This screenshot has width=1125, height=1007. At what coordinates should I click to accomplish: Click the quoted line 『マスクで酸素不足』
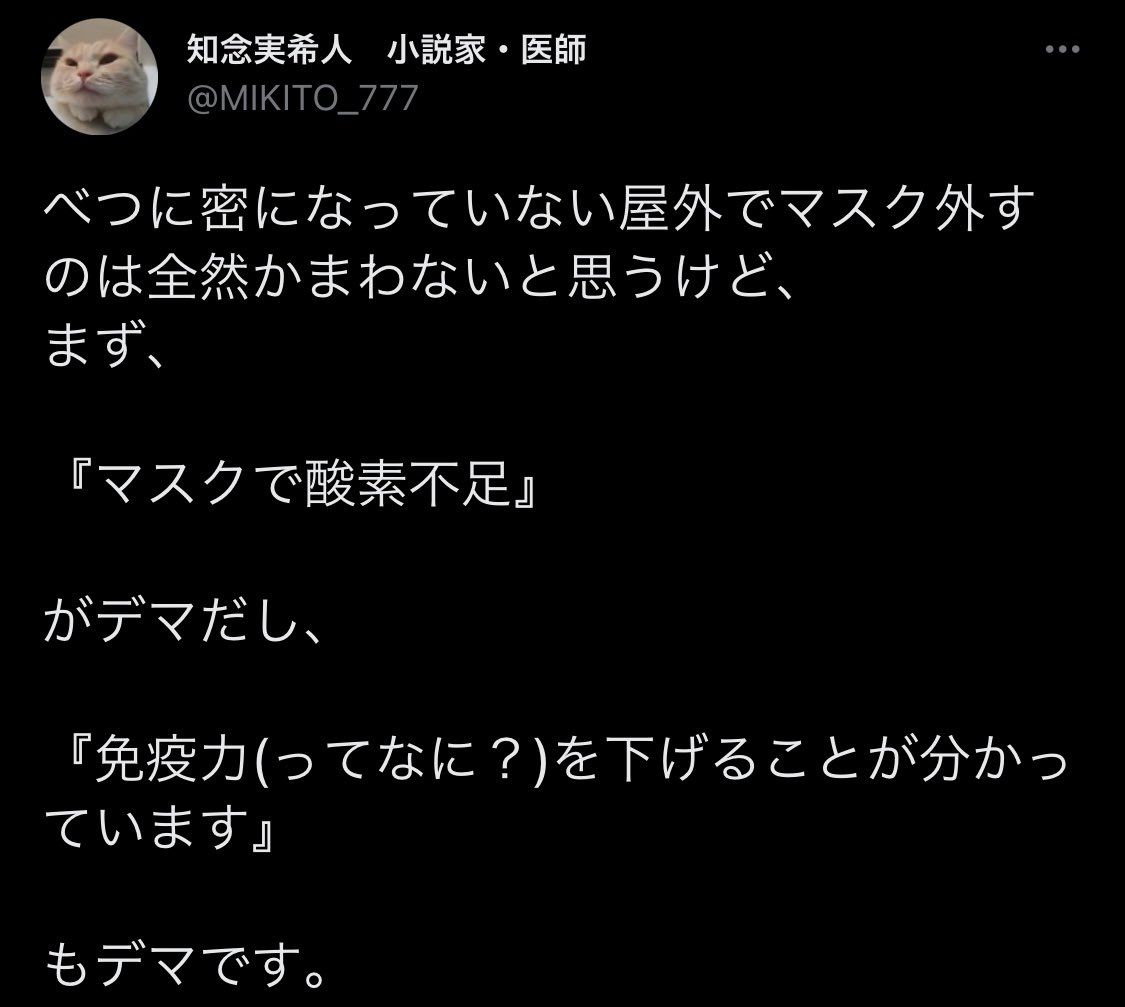point(299,483)
